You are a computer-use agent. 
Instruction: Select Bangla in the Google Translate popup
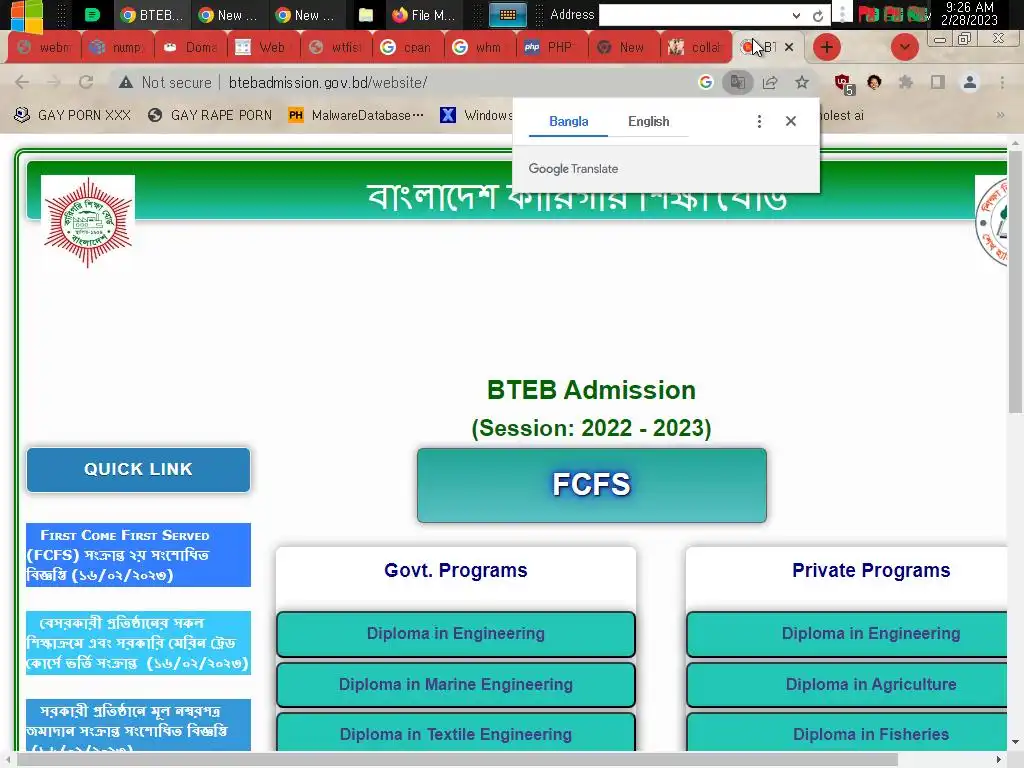568,121
